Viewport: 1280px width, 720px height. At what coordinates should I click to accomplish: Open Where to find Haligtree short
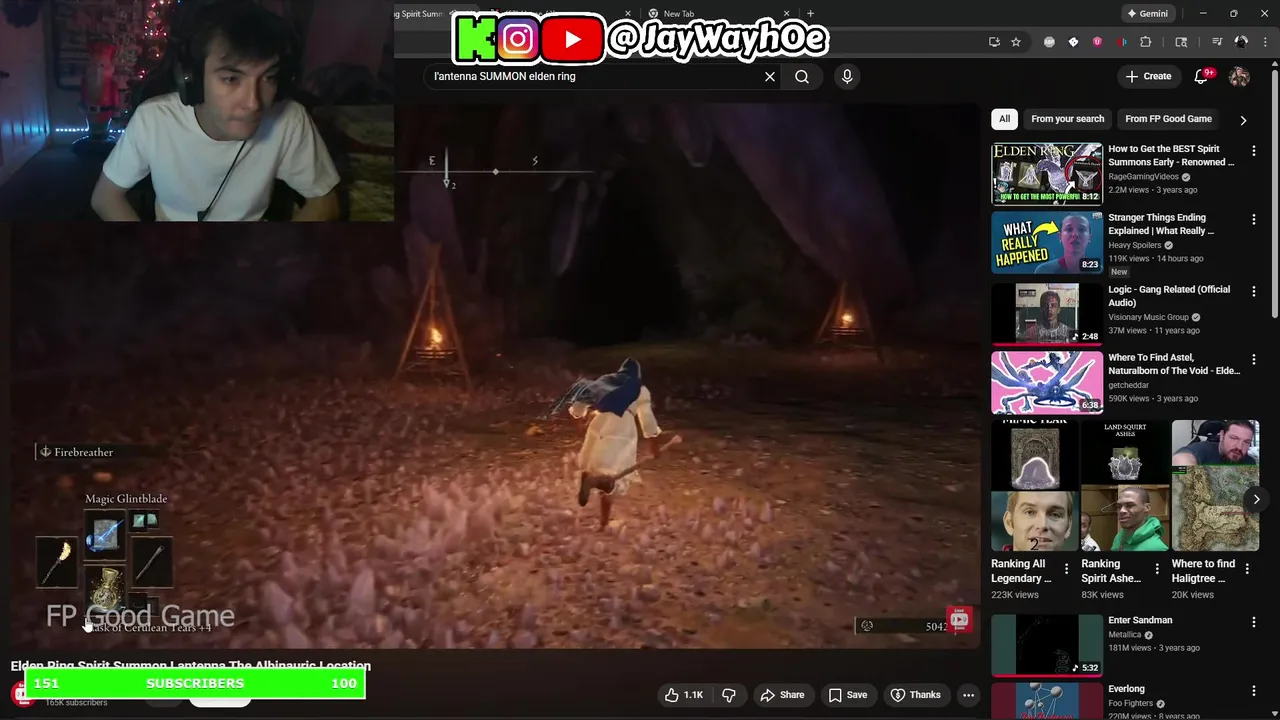point(1215,486)
